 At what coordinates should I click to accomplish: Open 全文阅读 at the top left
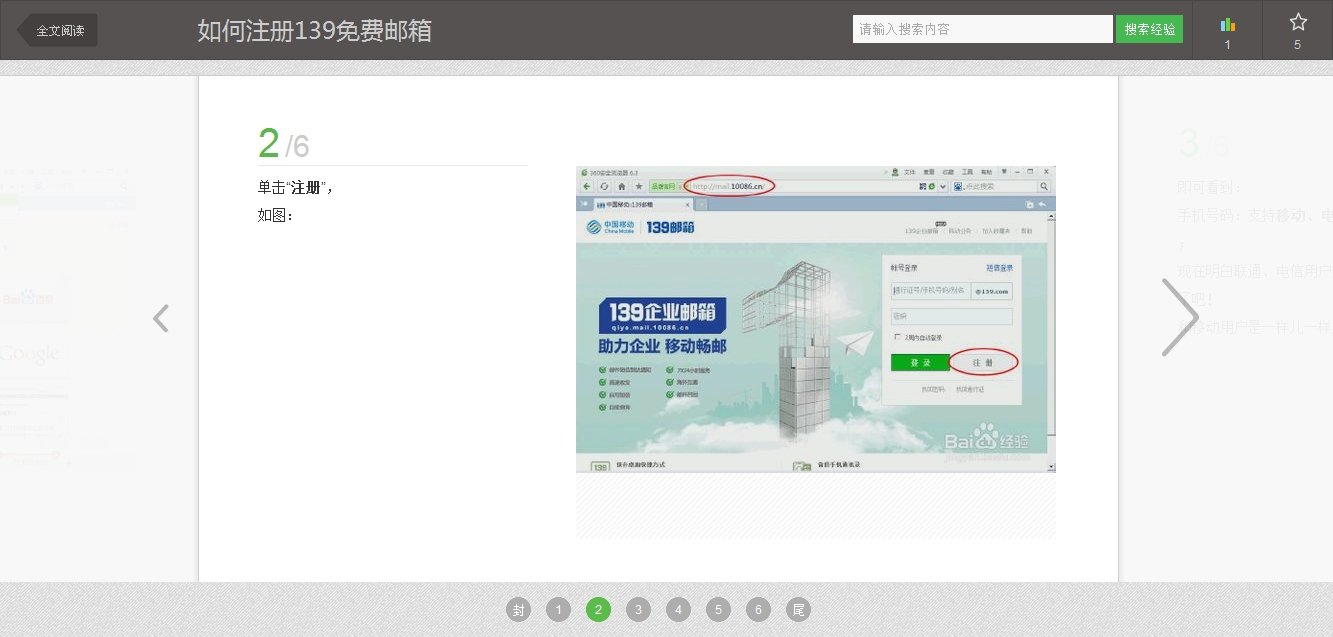coord(63,30)
